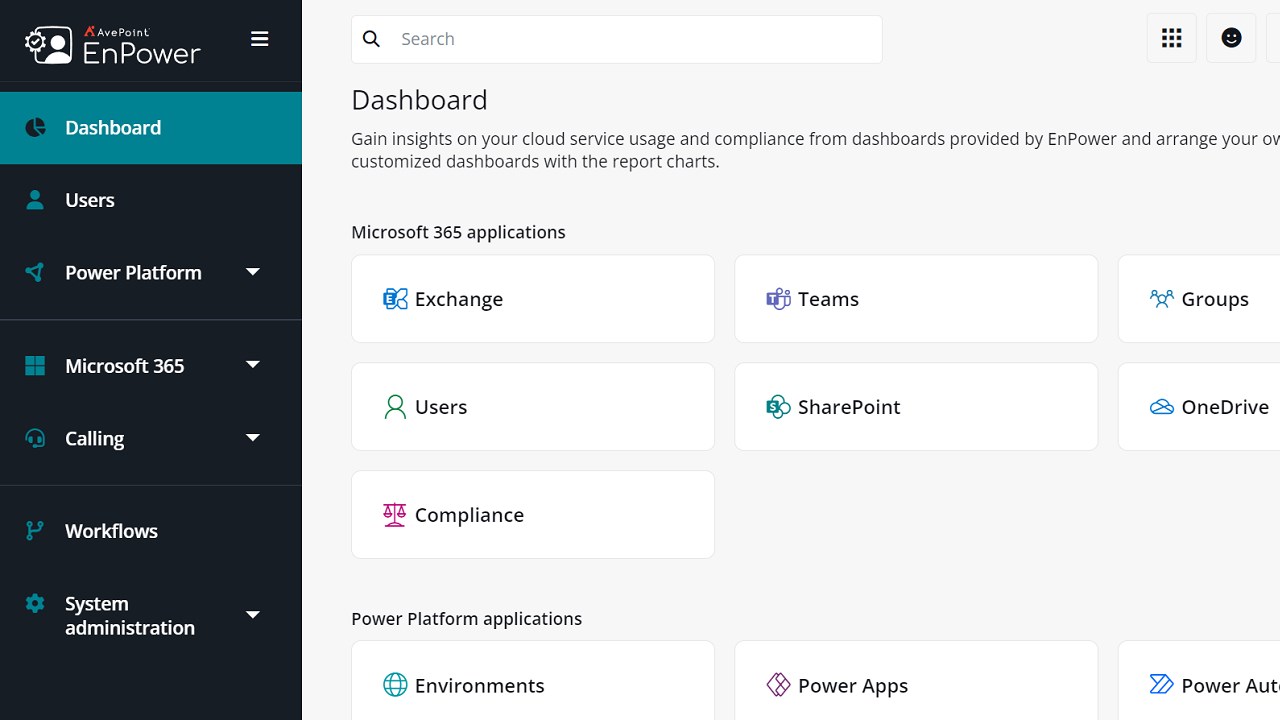
Task: Open the OneDrive dashboard card
Action: [1199, 407]
